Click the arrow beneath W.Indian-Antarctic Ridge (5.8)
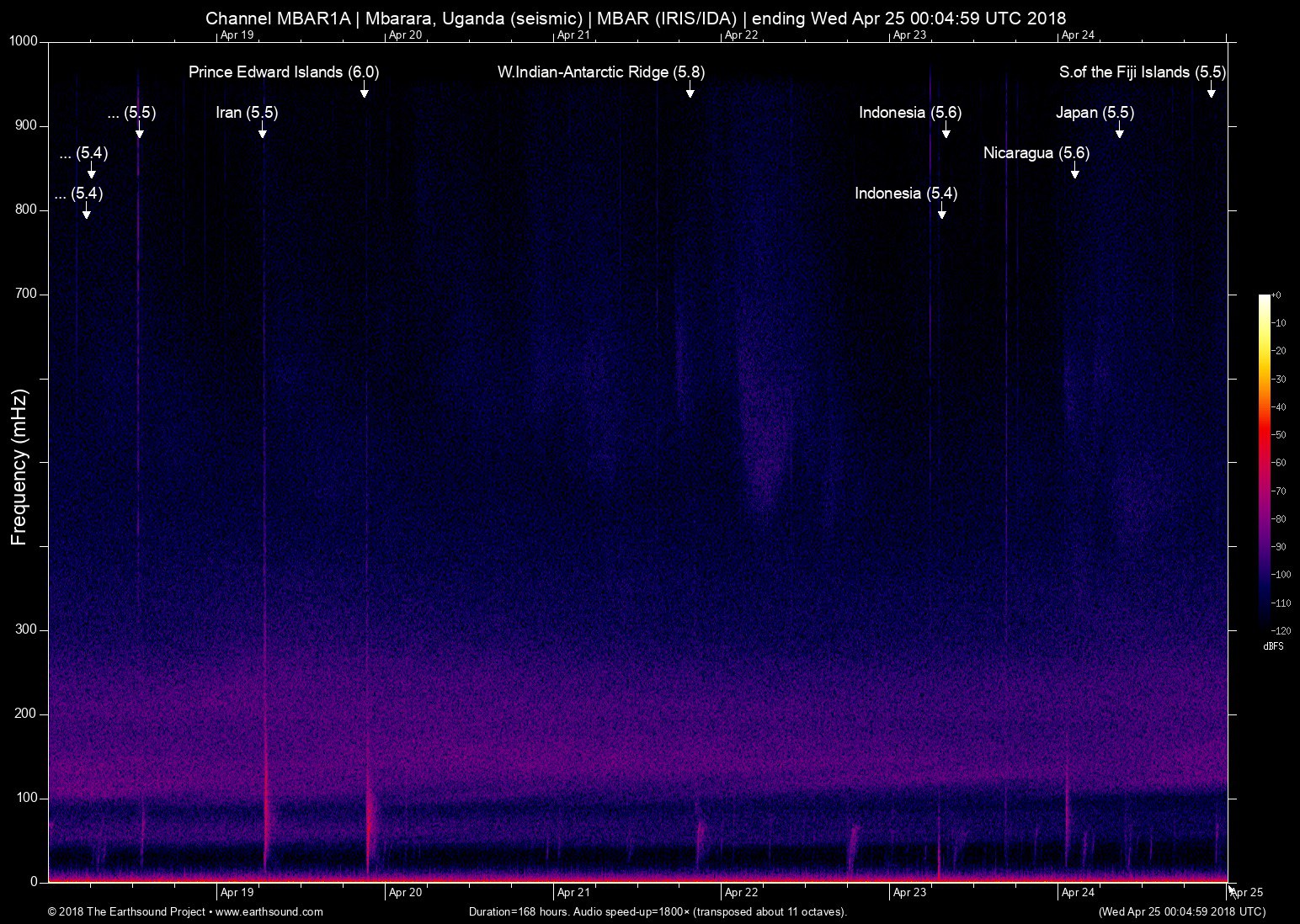 [690, 91]
